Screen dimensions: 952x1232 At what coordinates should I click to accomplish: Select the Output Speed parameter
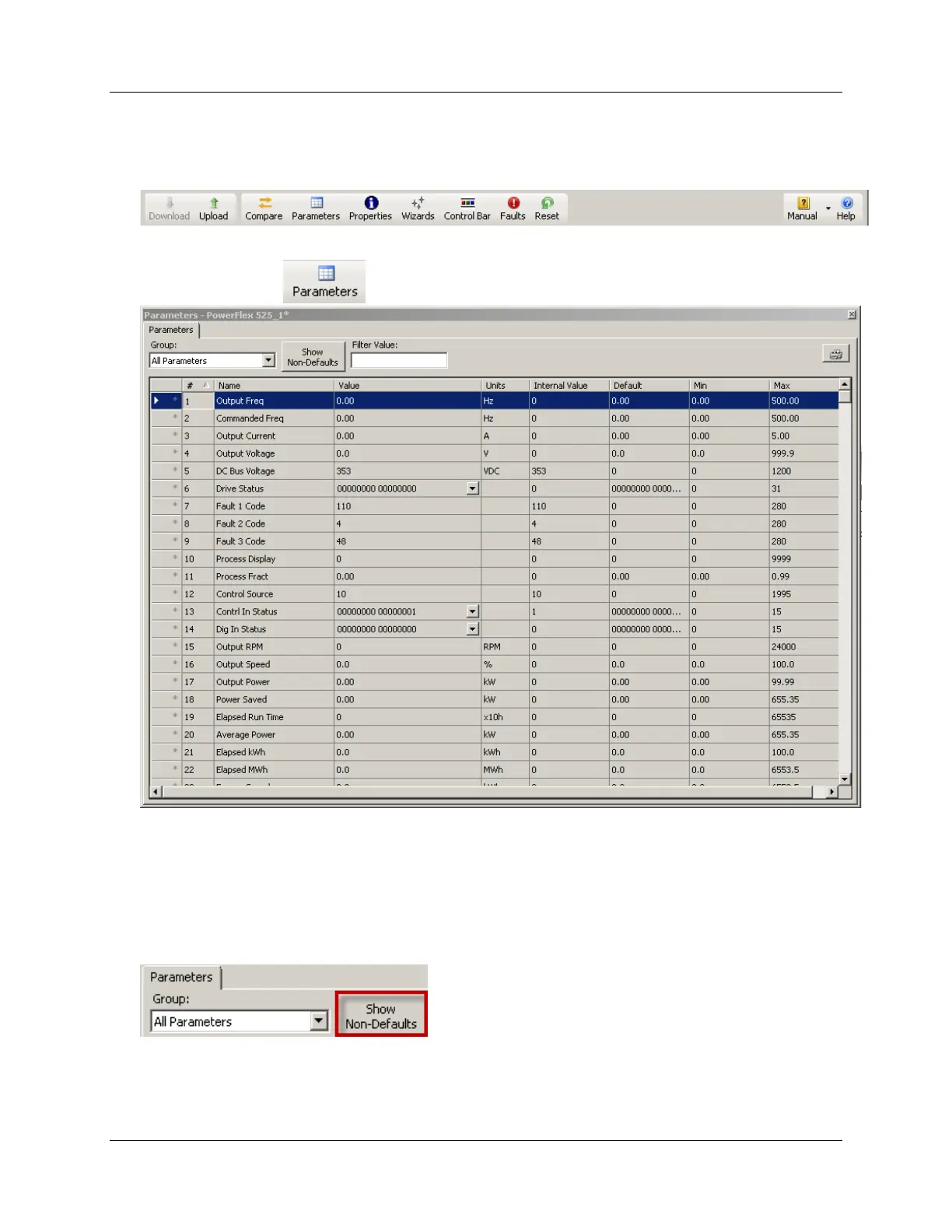point(243,664)
